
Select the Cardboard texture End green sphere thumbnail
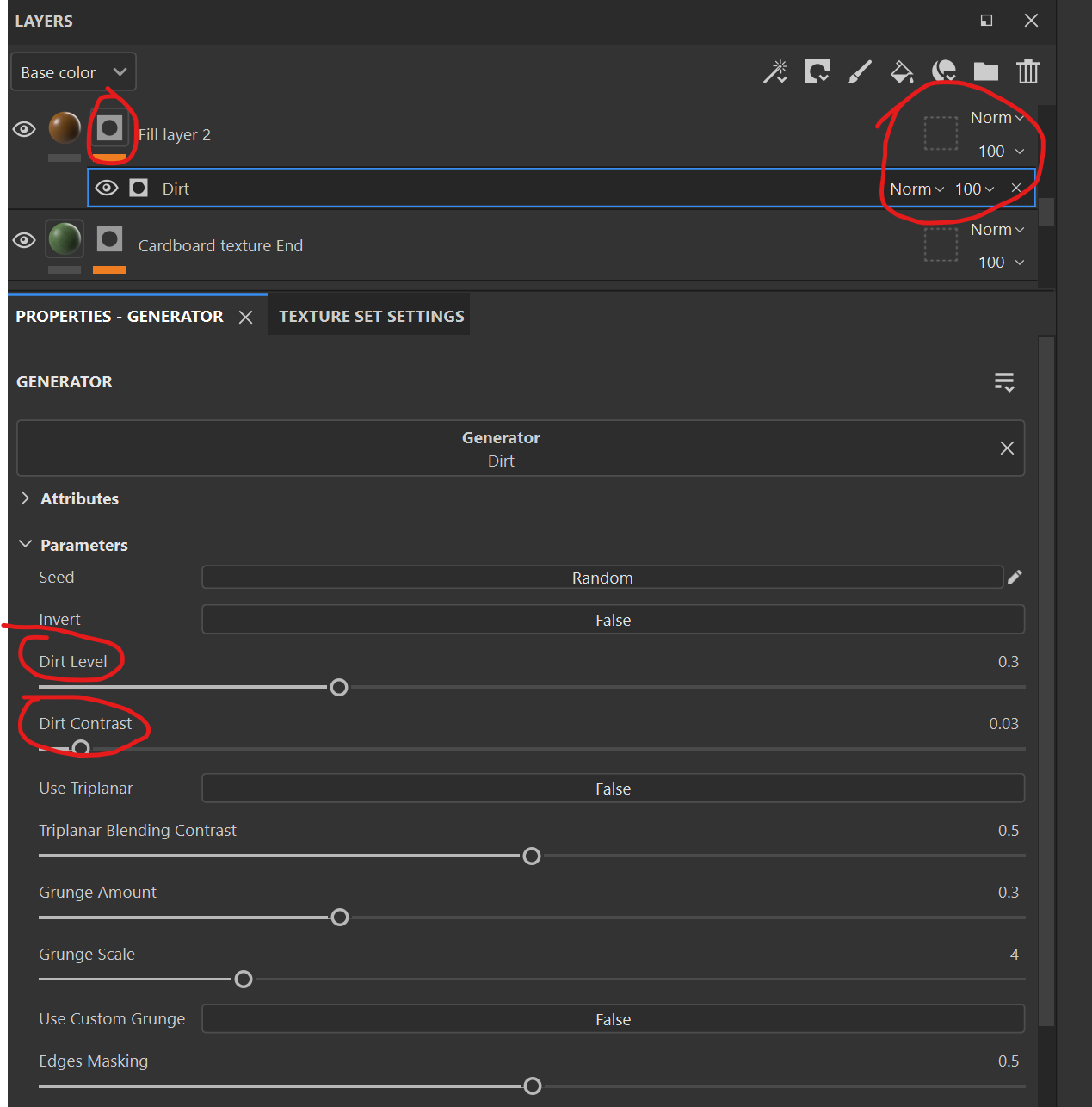point(65,238)
